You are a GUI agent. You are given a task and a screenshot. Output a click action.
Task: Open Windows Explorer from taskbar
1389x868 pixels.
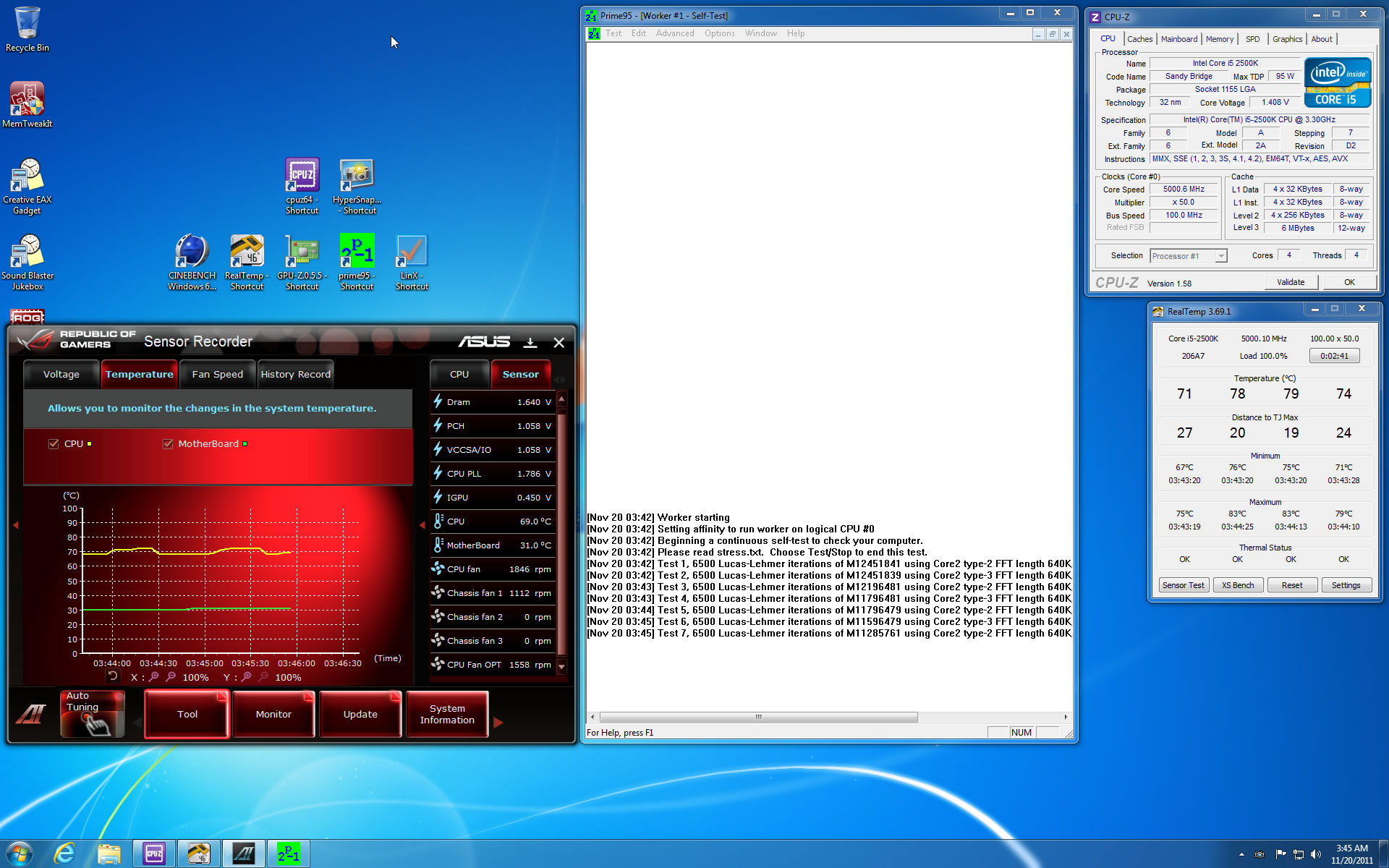tap(109, 854)
